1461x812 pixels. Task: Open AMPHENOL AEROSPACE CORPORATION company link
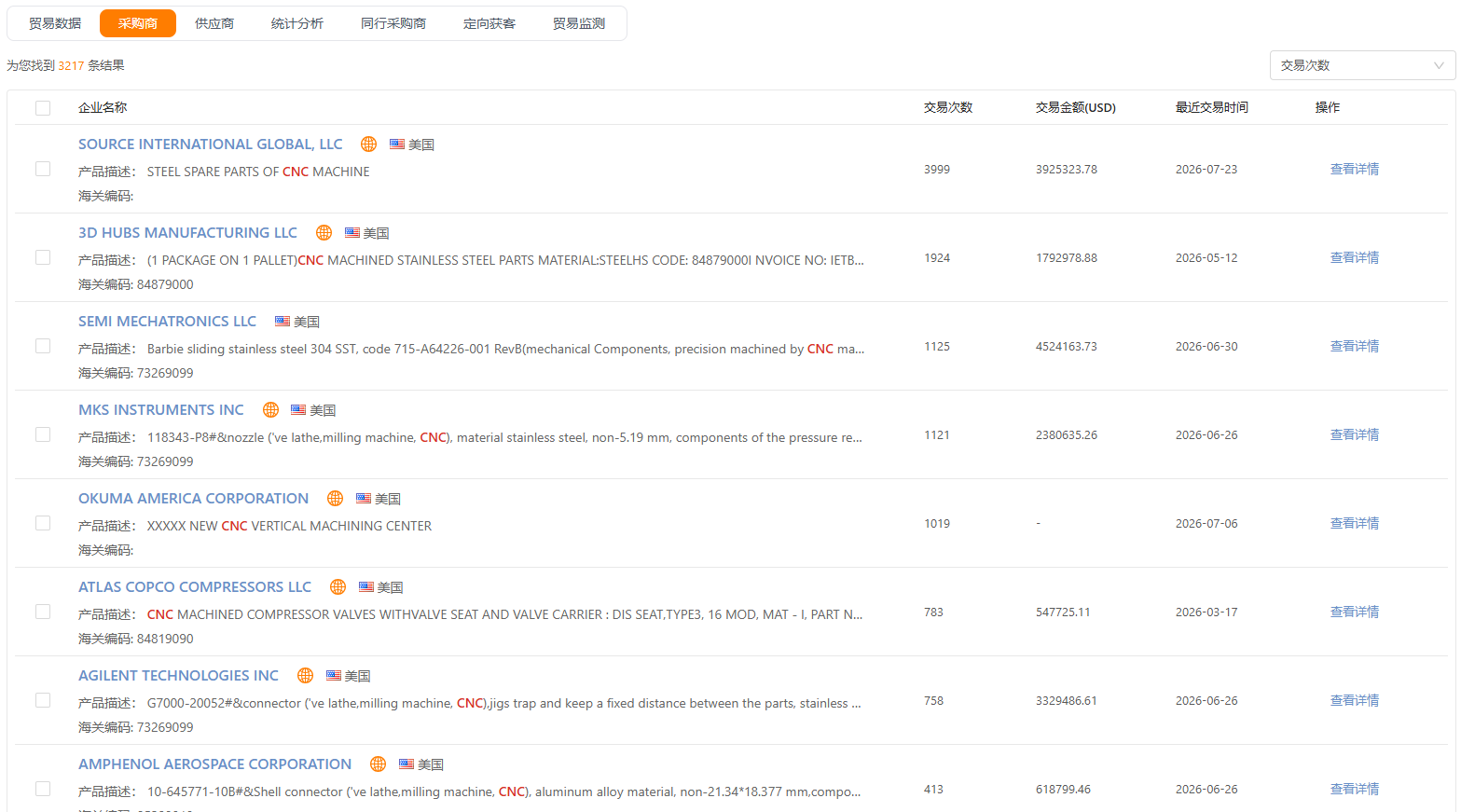(x=215, y=764)
